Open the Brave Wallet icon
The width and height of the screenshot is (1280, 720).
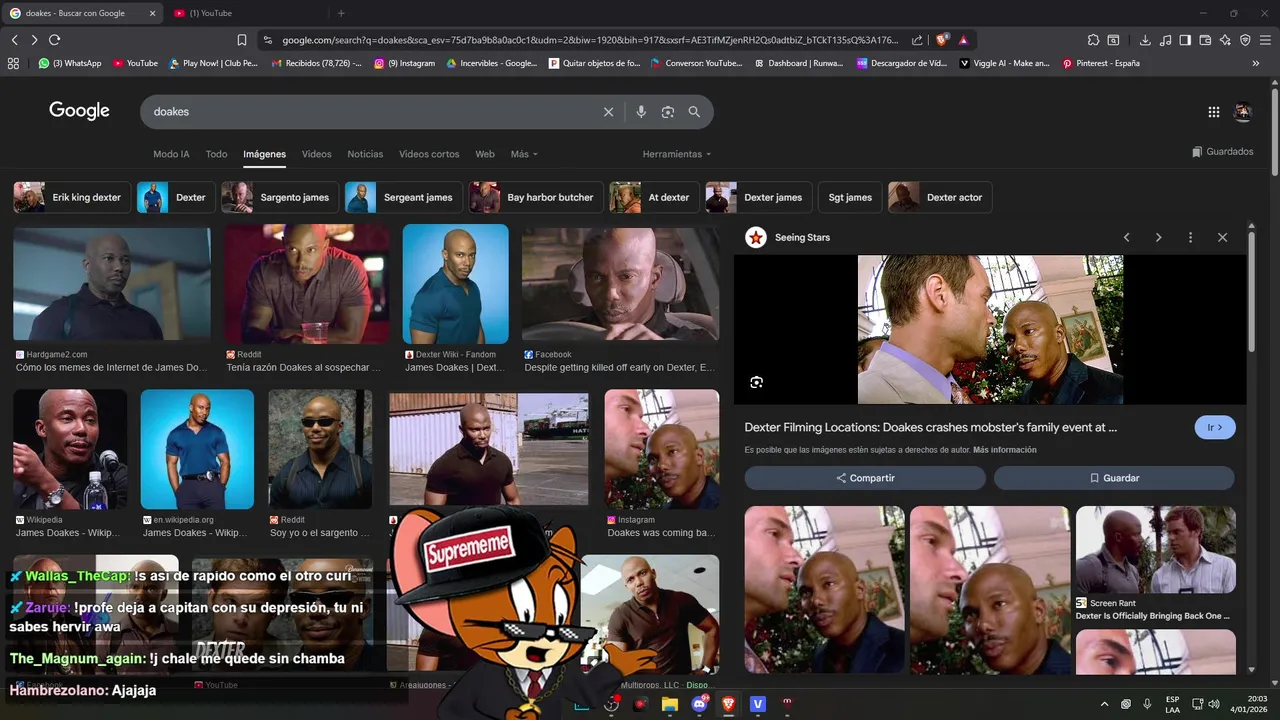[1205, 40]
